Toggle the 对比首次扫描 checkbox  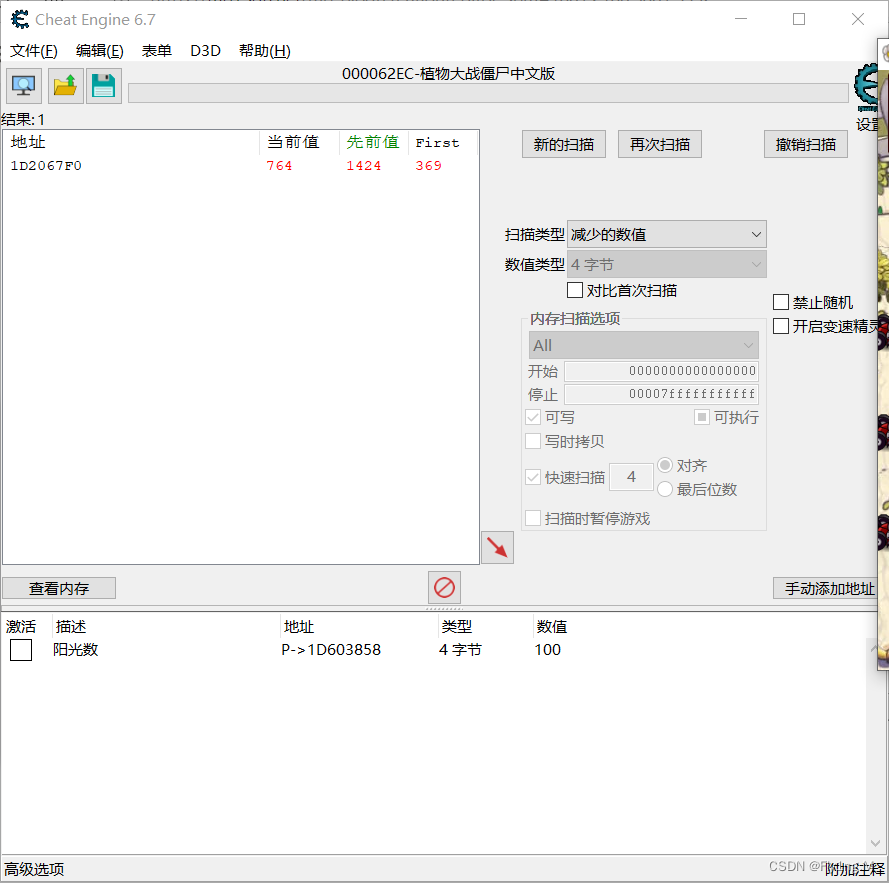click(575, 290)
